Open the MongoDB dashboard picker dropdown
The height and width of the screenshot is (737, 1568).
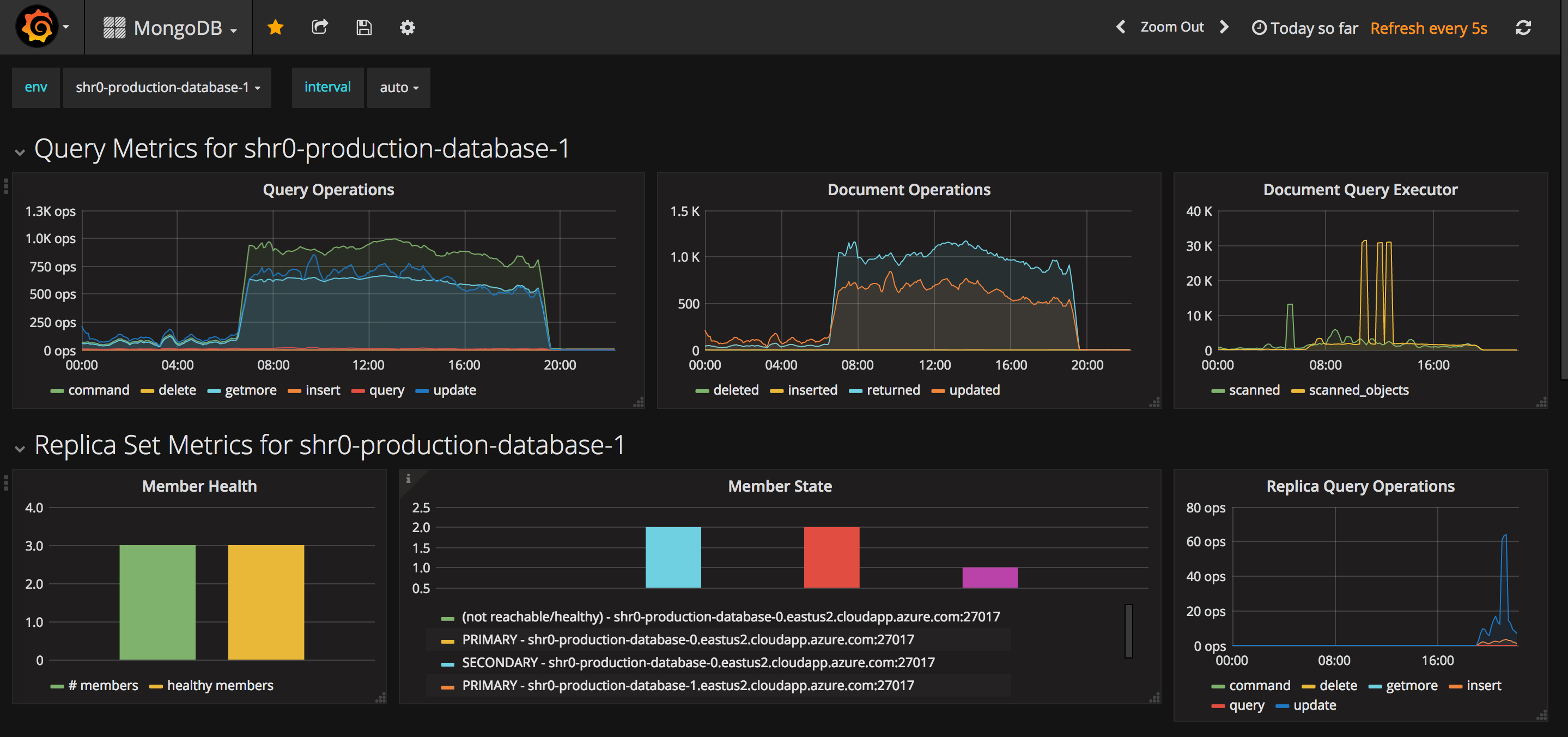[x=177, y=28]
